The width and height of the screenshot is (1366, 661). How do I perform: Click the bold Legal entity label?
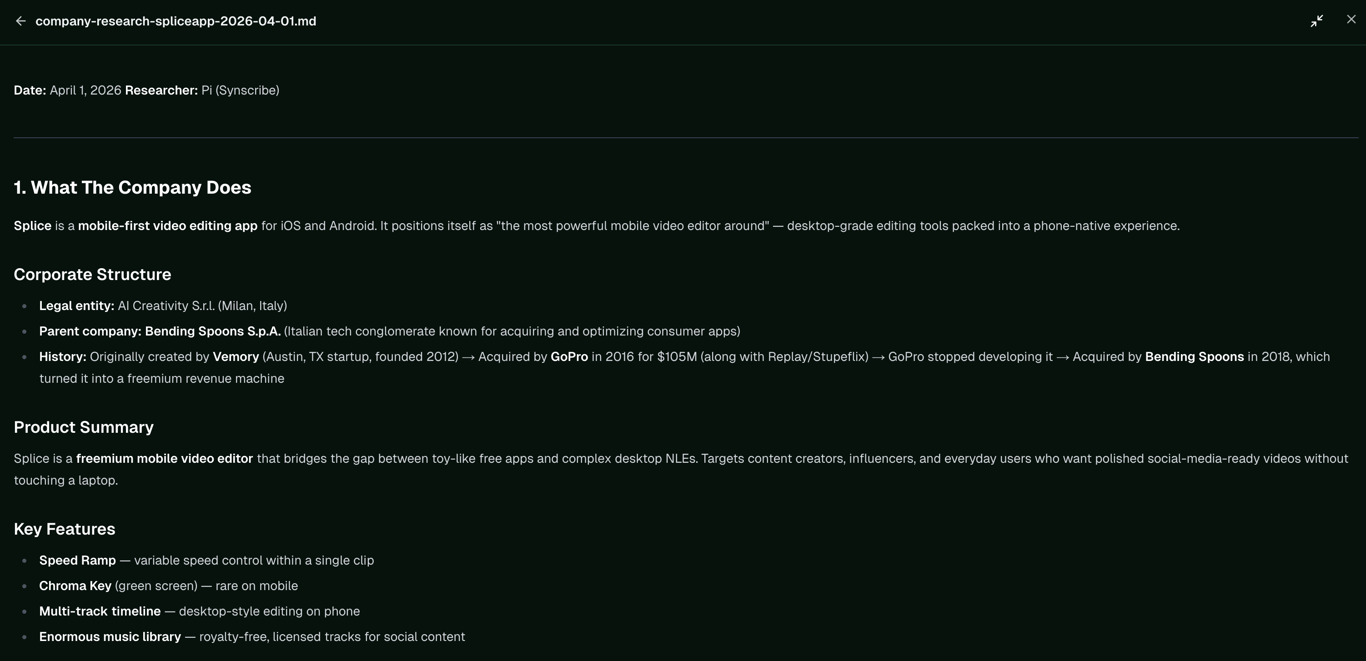point(77,306)
